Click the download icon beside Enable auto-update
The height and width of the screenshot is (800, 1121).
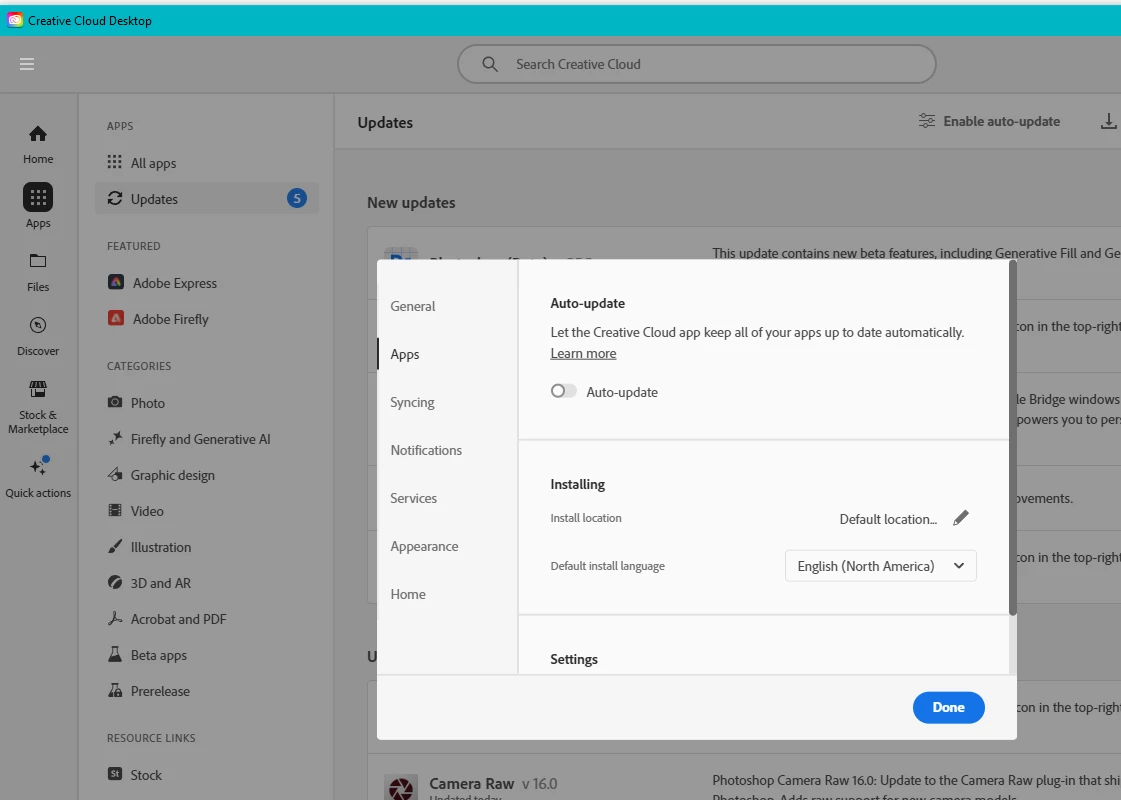(1108, 122)
